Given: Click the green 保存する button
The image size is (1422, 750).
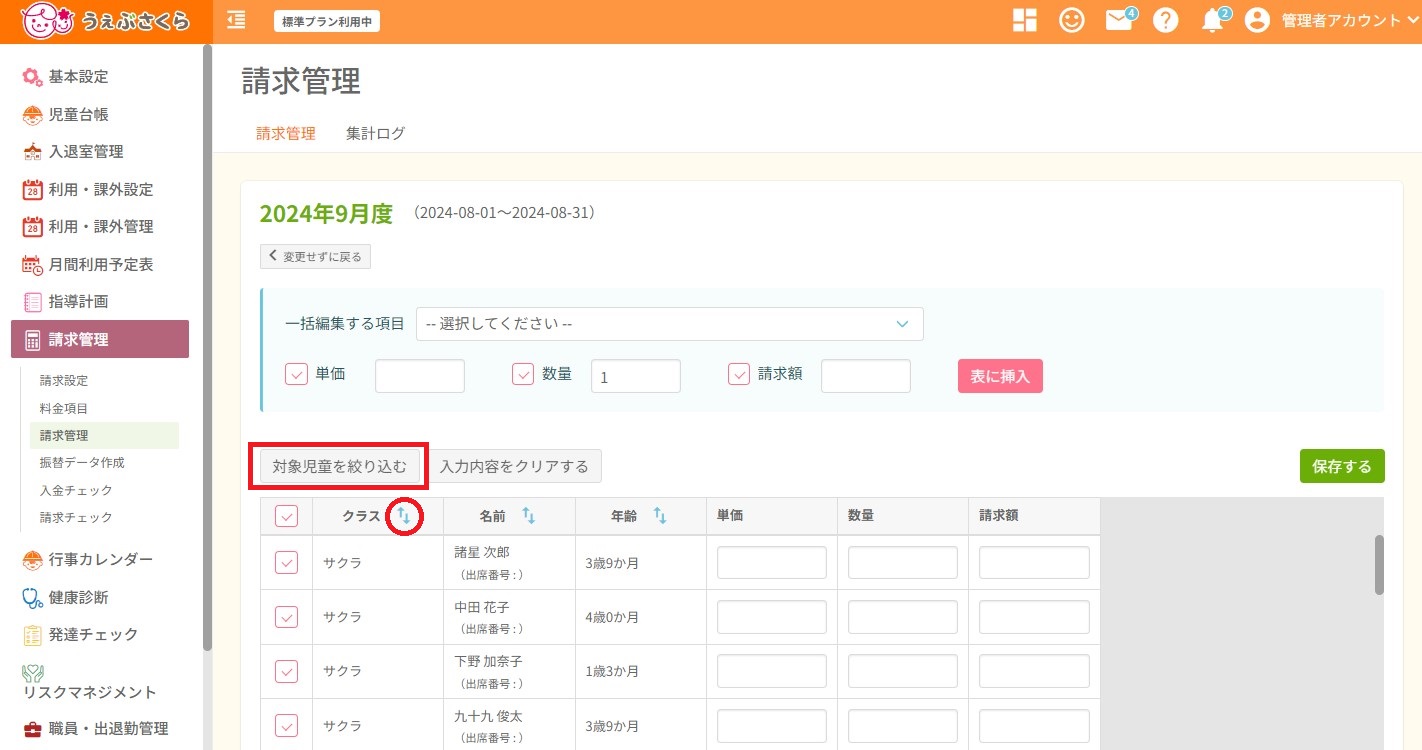Looking at the screenshot, I should (1342, 466).
